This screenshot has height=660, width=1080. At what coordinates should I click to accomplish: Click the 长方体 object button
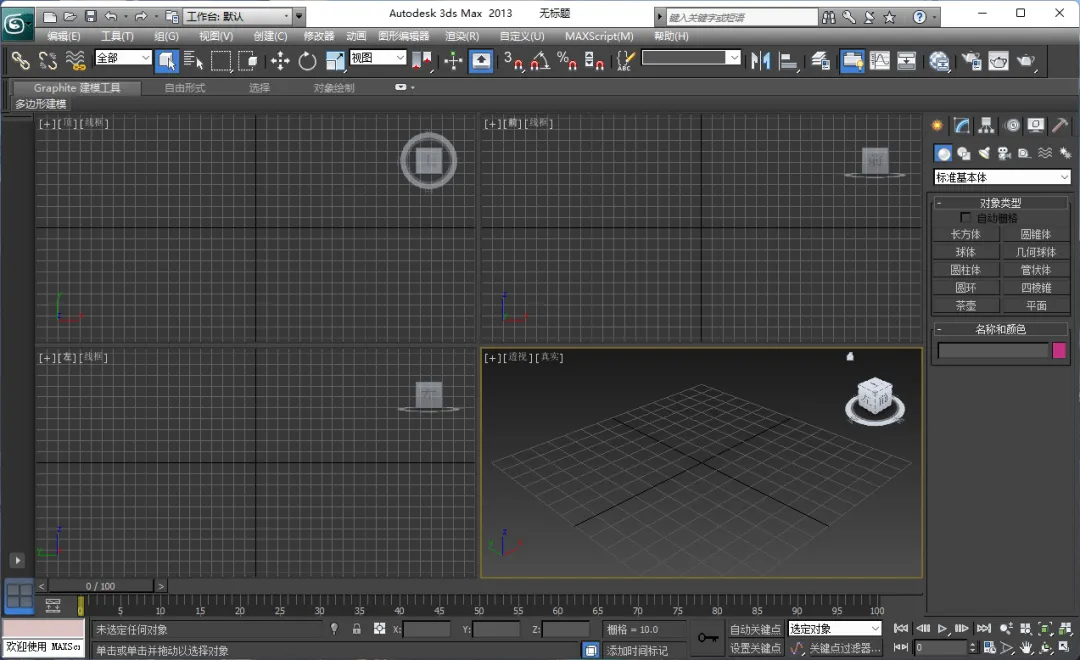point(965,234)
